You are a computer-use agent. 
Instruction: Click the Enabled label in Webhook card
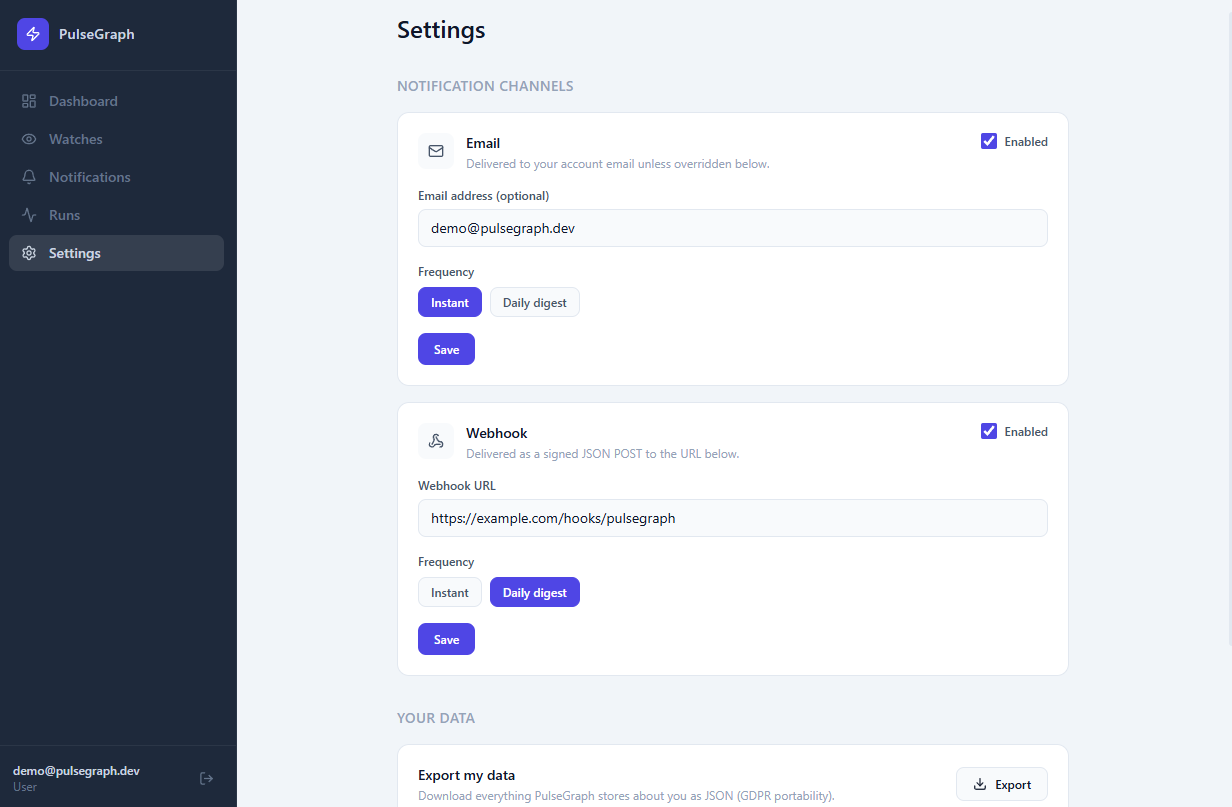coord(1026,431)
